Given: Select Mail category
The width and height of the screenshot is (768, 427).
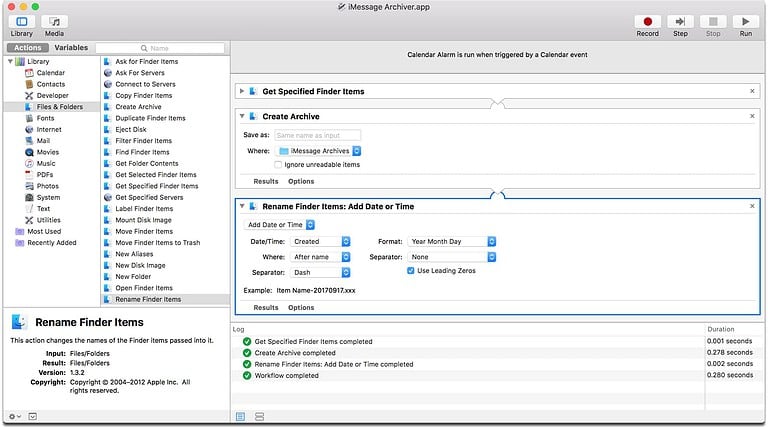Looking at the screenshot, I should click(43, 141).
